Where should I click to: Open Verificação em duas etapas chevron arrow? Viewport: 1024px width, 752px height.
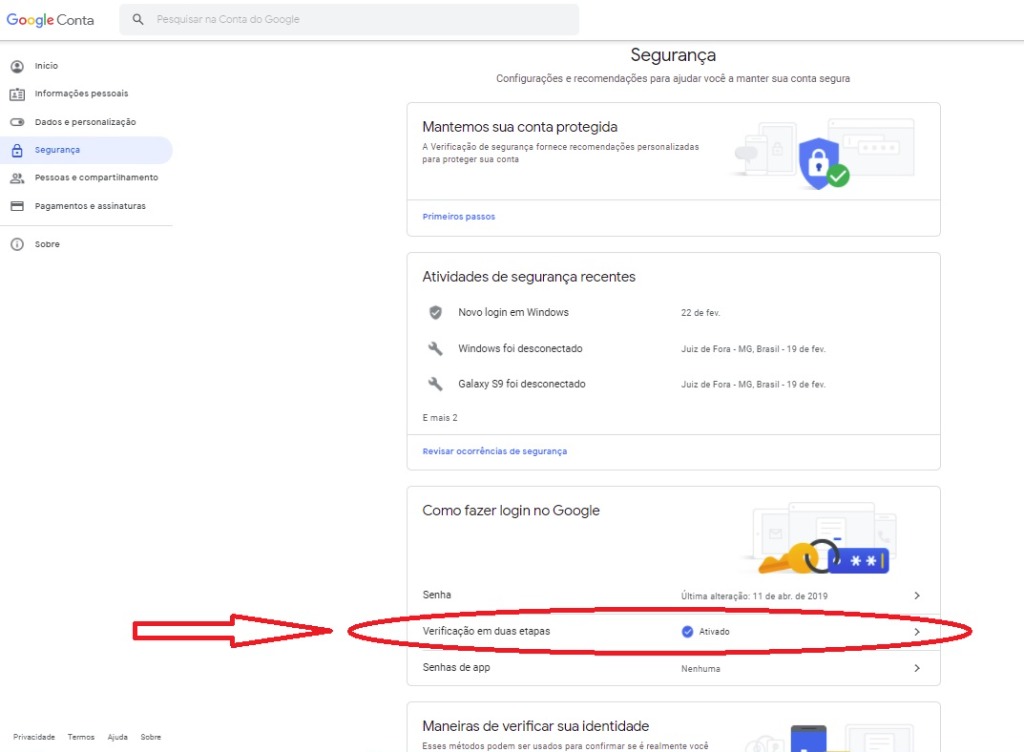pos(916,632)
